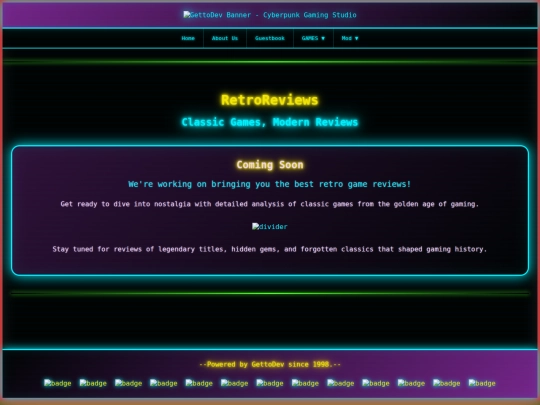Screen dimensions: 540x405
Task: Click the Powered by GettoDev since 1998 text
Action: (x=270, y=364)
